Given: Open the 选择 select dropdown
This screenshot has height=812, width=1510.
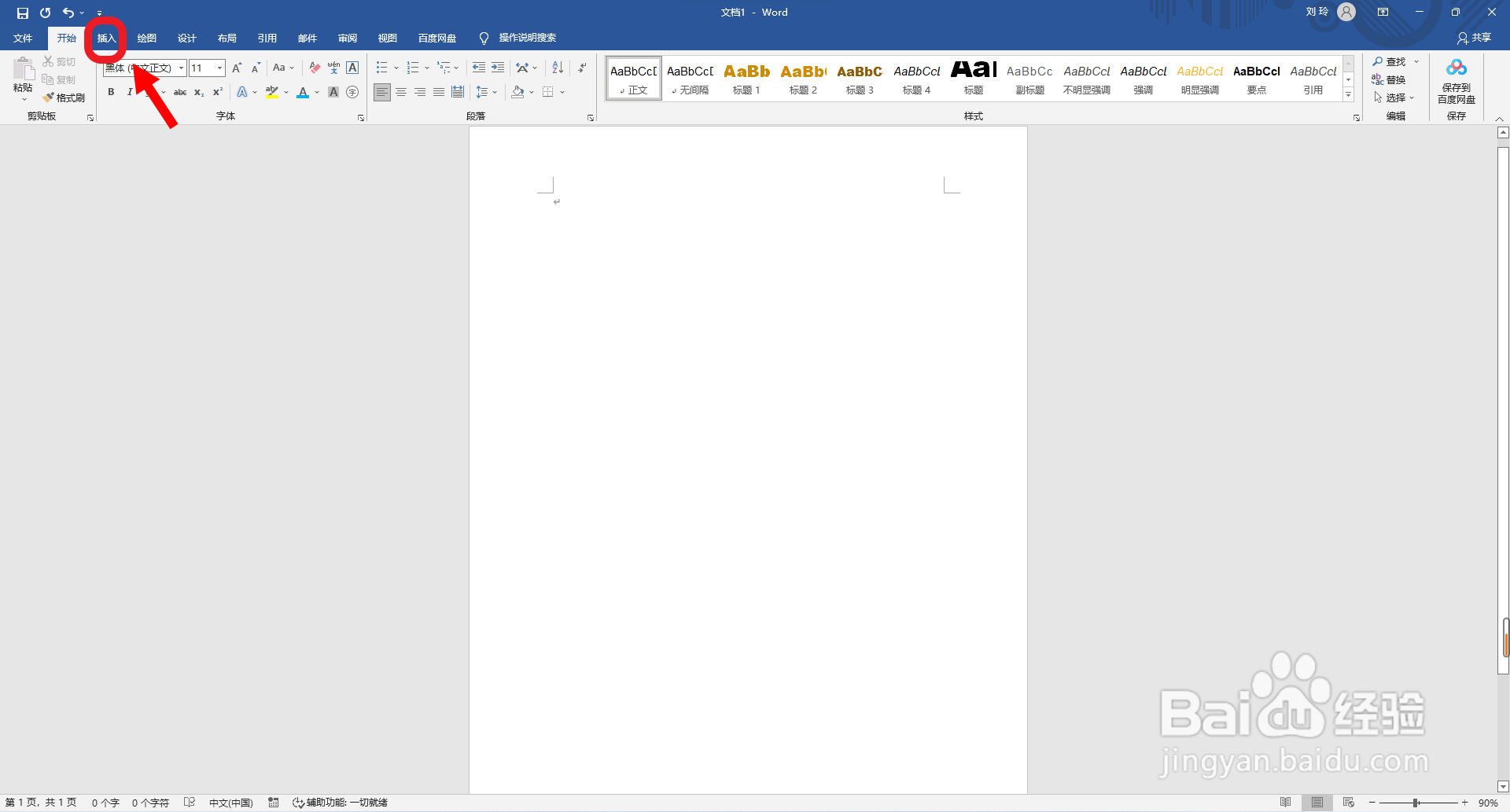Looking at the screenshot, I should [x=1394, y=97].
